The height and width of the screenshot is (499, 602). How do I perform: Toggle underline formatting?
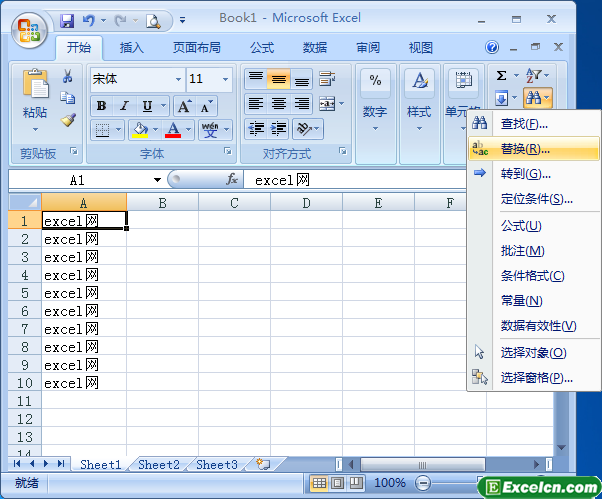tap(147, 106)
